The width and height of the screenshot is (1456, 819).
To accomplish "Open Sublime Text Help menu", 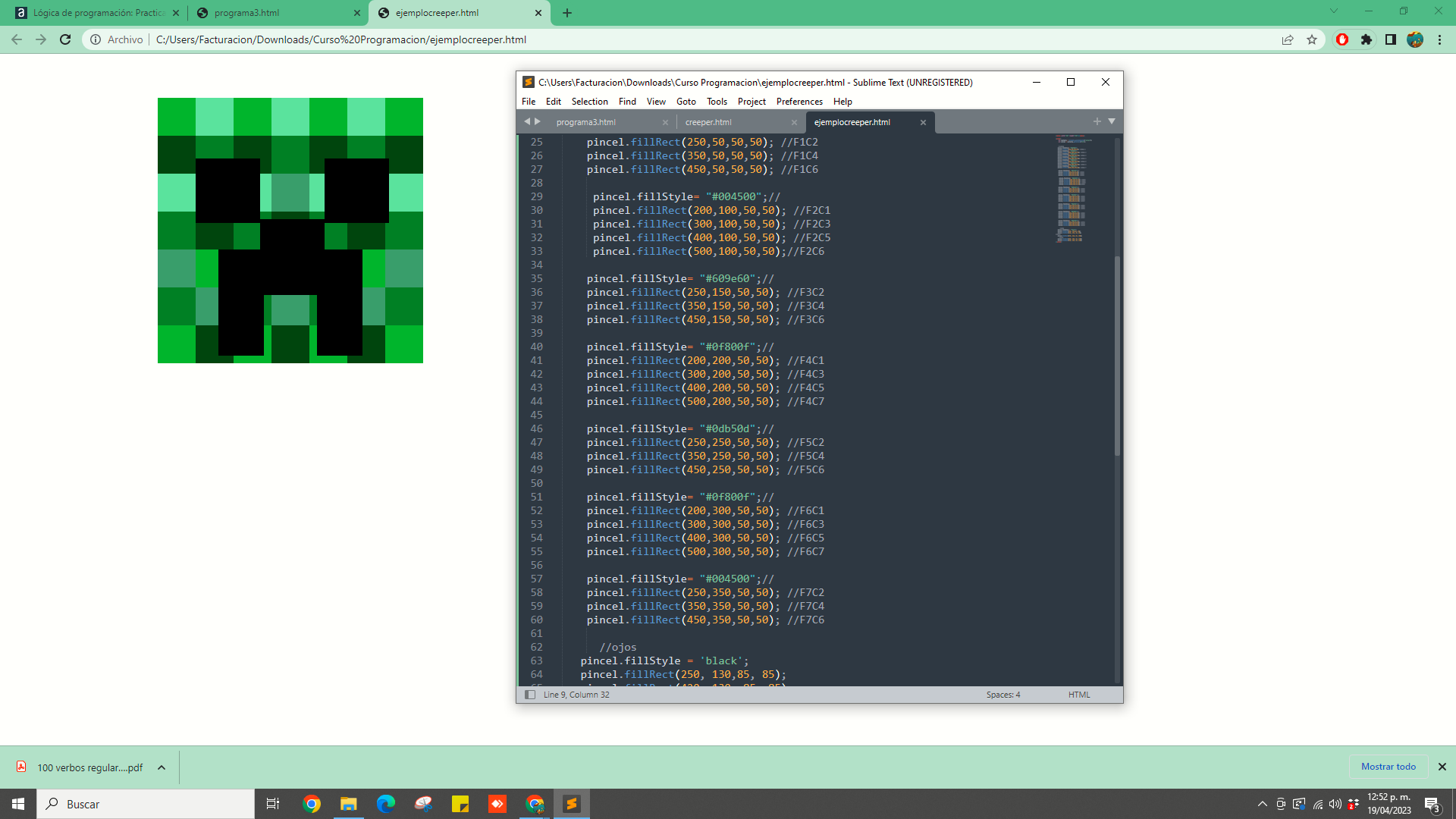I will (x=843, y=102).
